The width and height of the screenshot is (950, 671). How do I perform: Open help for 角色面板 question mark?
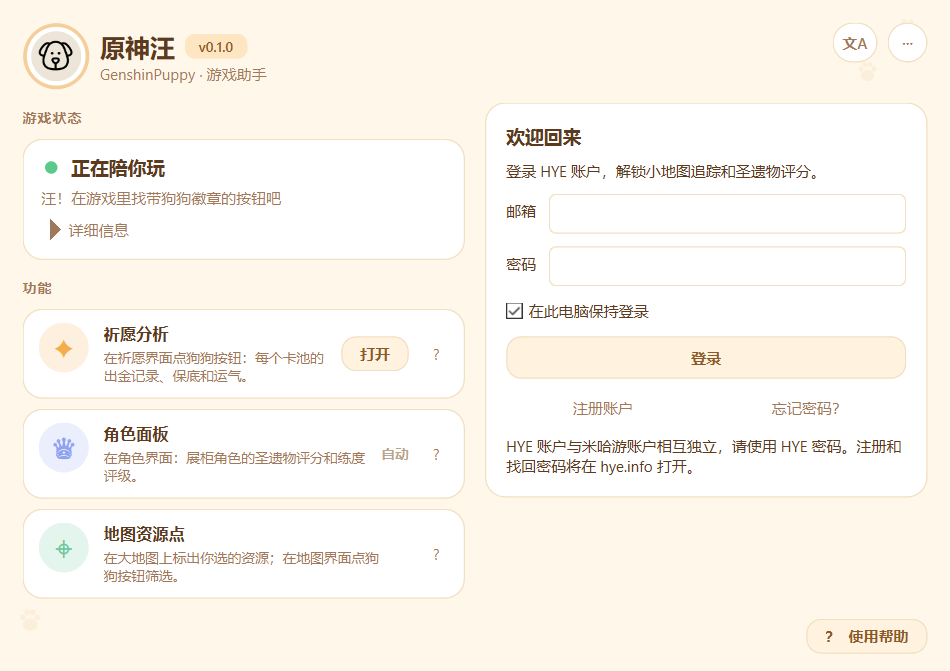coord(436,455)
